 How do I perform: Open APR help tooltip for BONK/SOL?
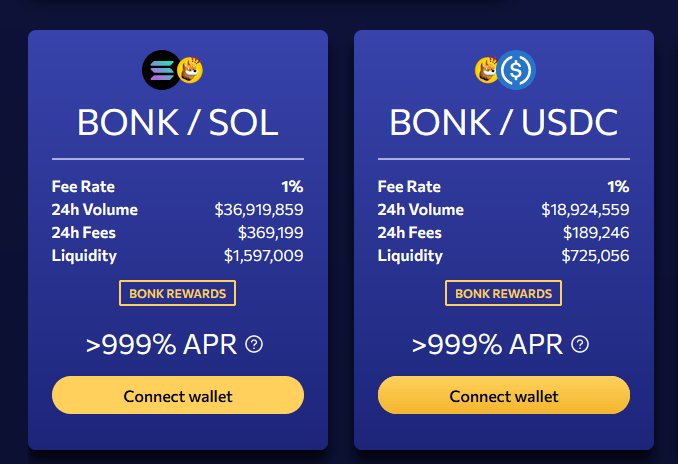pos(254,345)
